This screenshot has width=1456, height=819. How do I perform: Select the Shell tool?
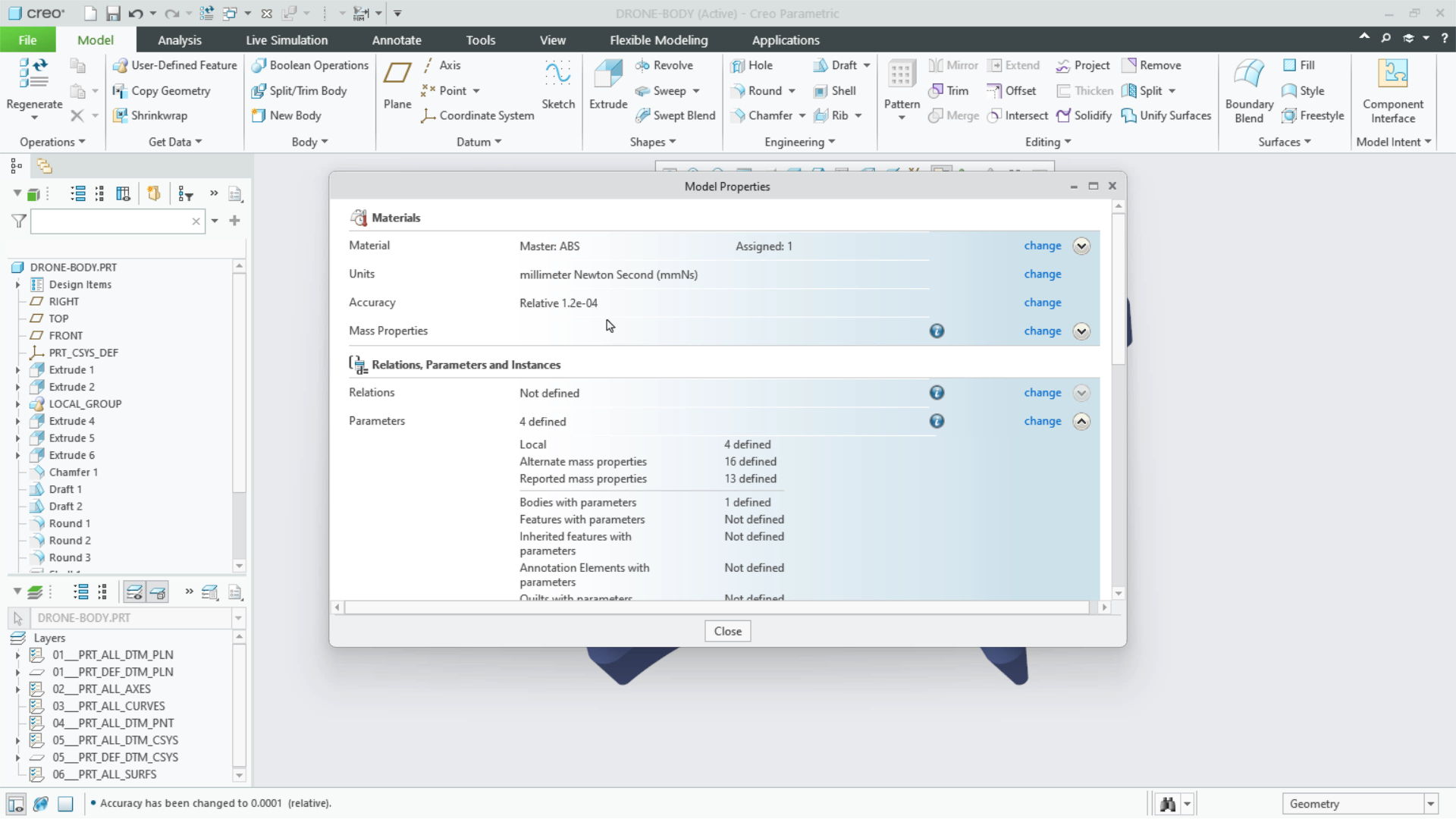836,90
